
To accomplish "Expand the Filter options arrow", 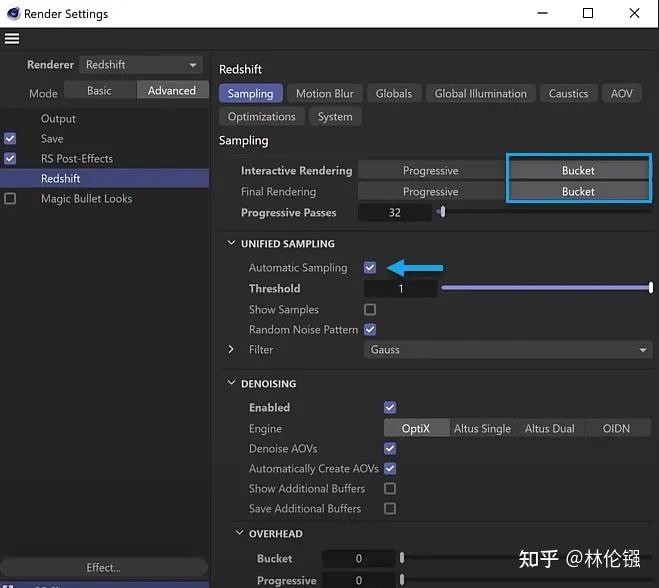I will pos(231,349).
